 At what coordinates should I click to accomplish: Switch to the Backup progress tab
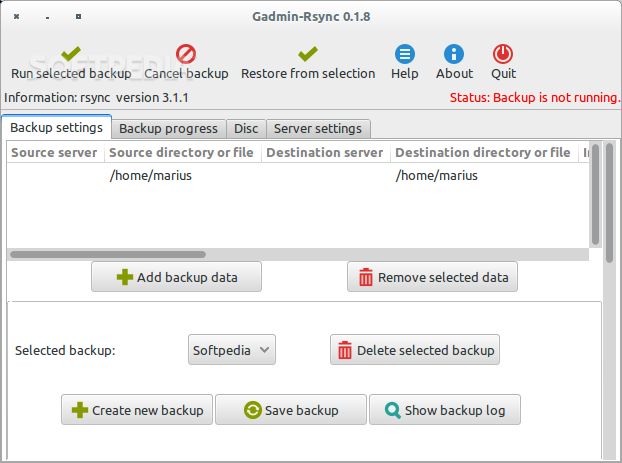pyautogui.click(x=168, y=129)
